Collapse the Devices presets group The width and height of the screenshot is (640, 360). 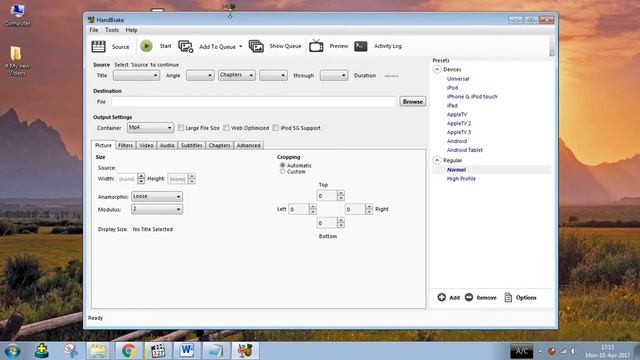[x=437, y=69]
